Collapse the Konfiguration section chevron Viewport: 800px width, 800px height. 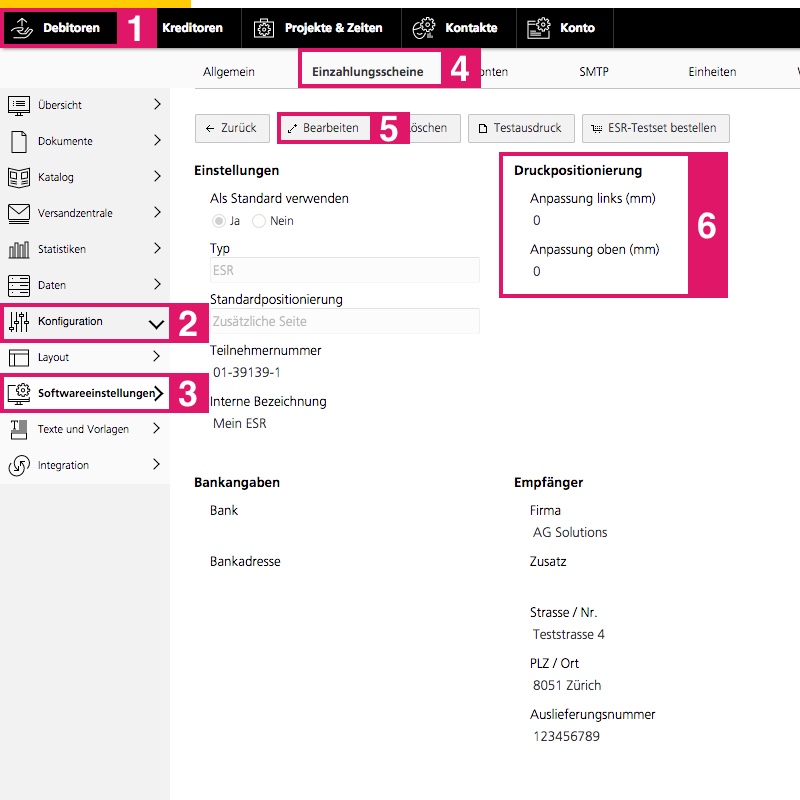pos(156,322)
